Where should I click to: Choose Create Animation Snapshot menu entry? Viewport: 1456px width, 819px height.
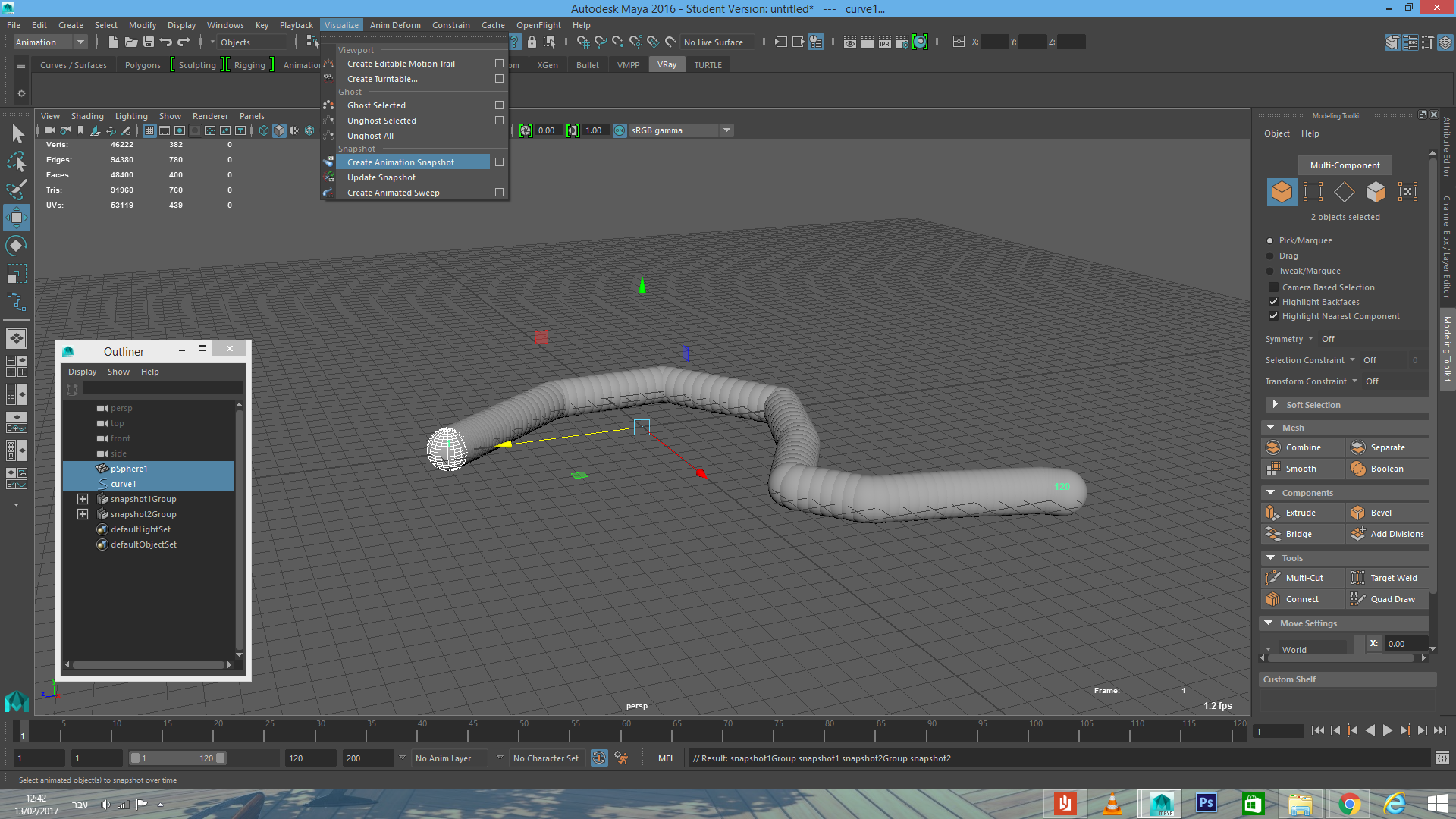[x=400, y=162]
